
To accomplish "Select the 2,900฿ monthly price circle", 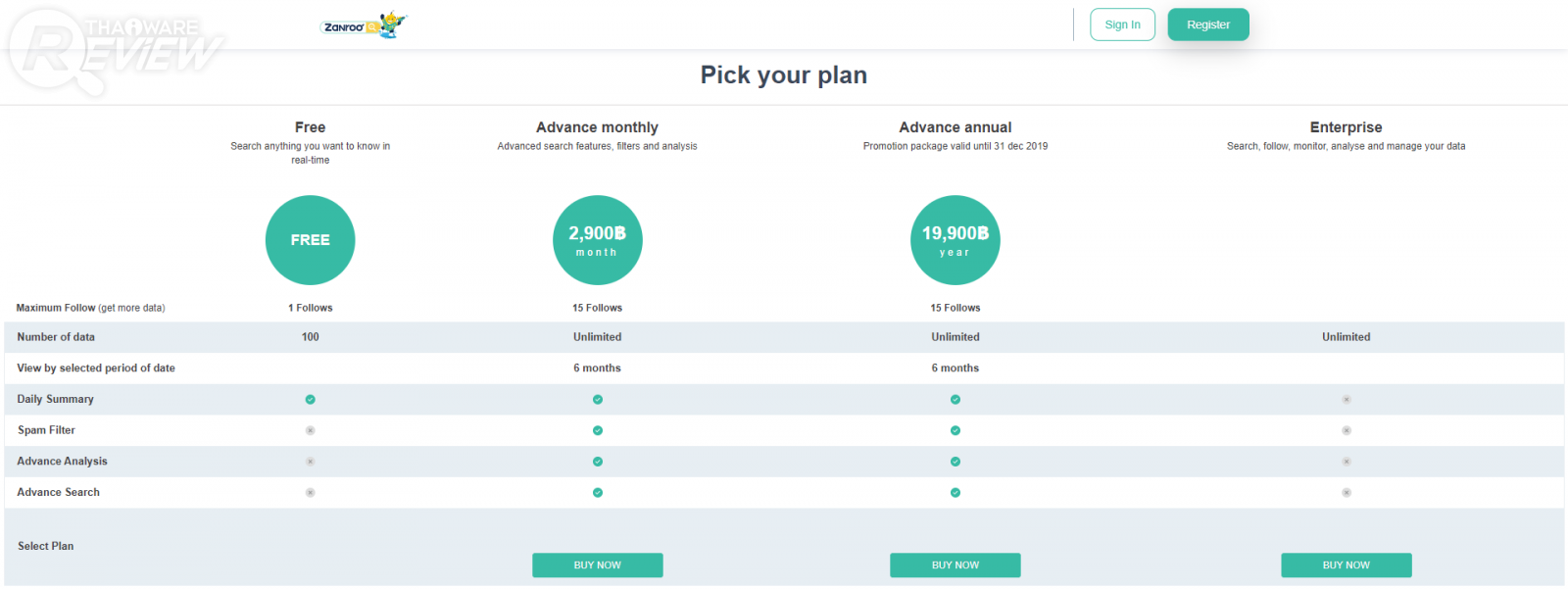I will 598,240.
